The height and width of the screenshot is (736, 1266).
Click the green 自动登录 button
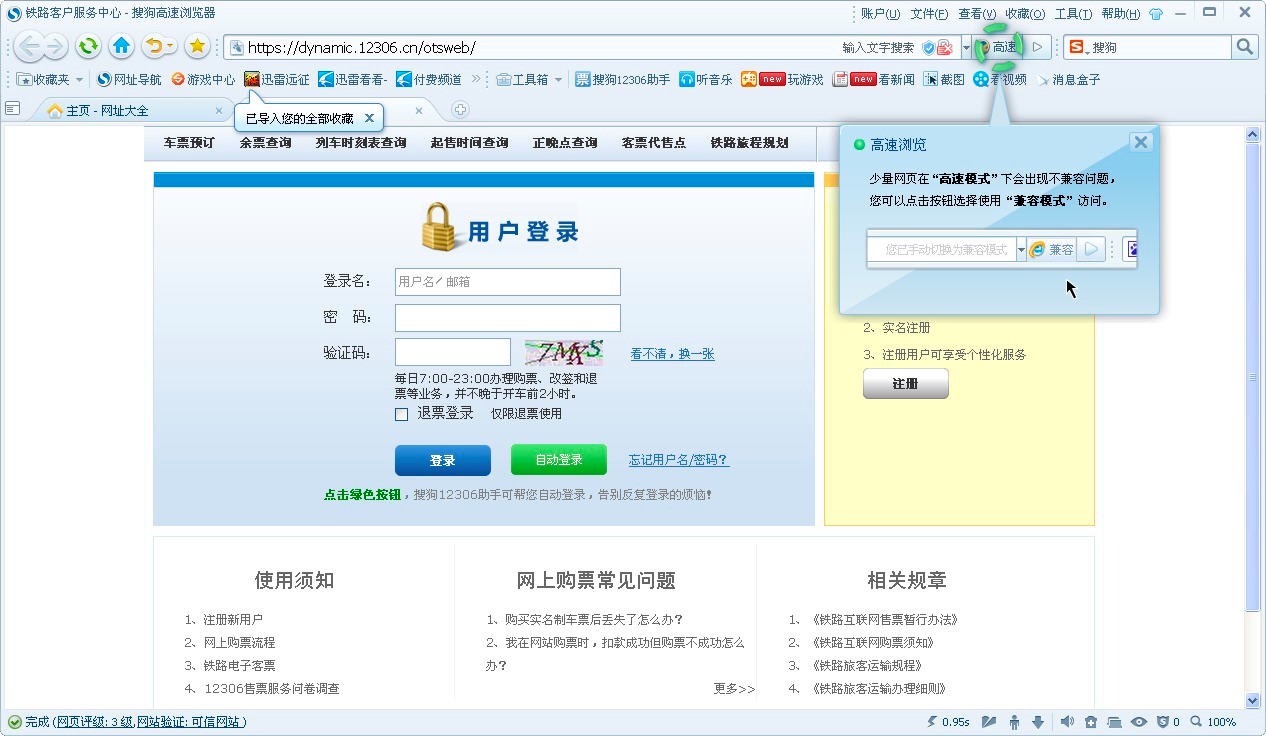point(559,460)
